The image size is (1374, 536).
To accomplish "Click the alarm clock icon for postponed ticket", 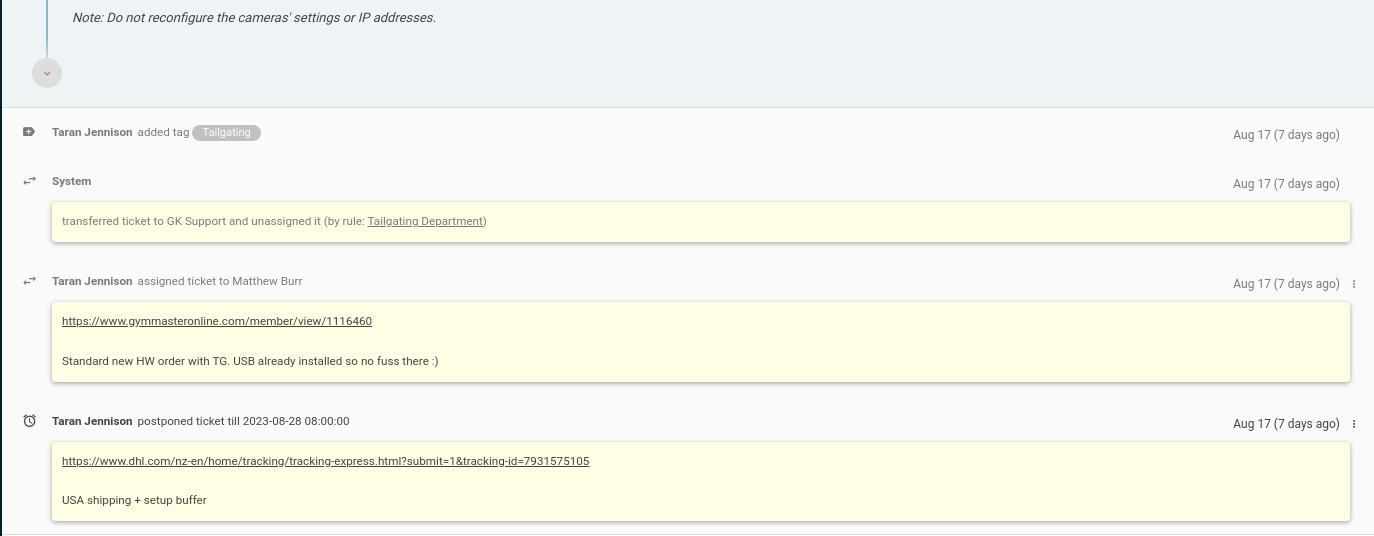I will (x=29, y=421).
